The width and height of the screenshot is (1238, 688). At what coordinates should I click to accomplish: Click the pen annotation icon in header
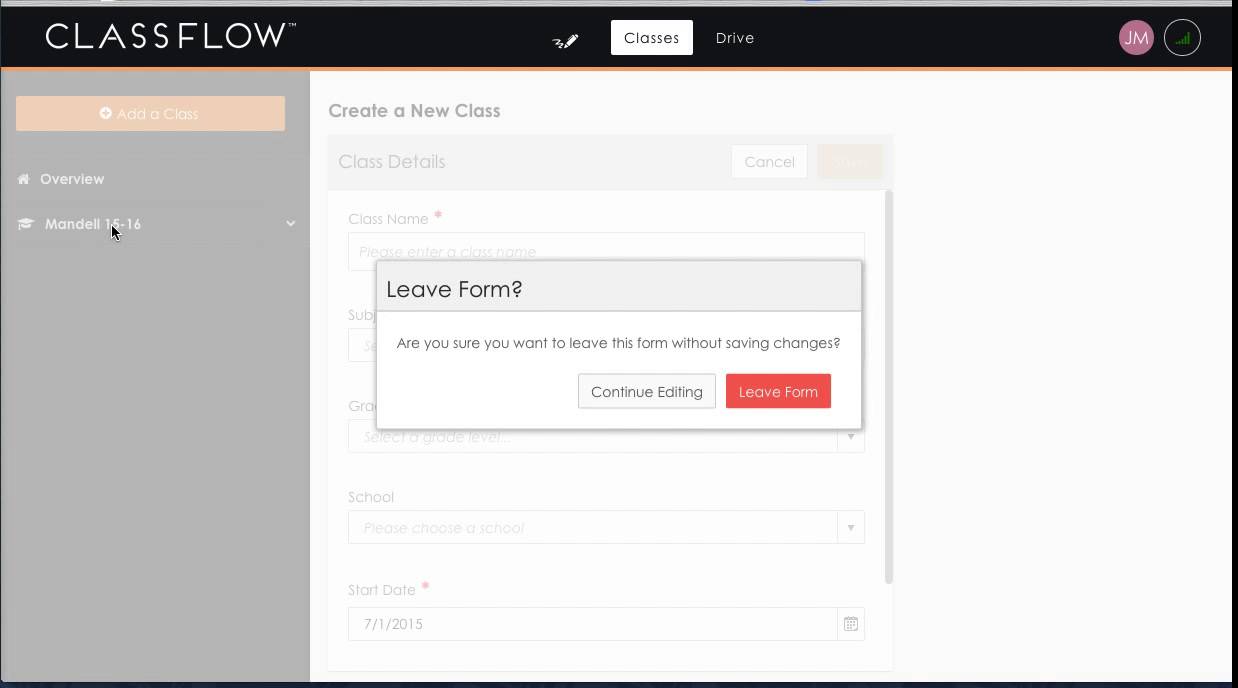pyautogui.click(x=565, y=40)
